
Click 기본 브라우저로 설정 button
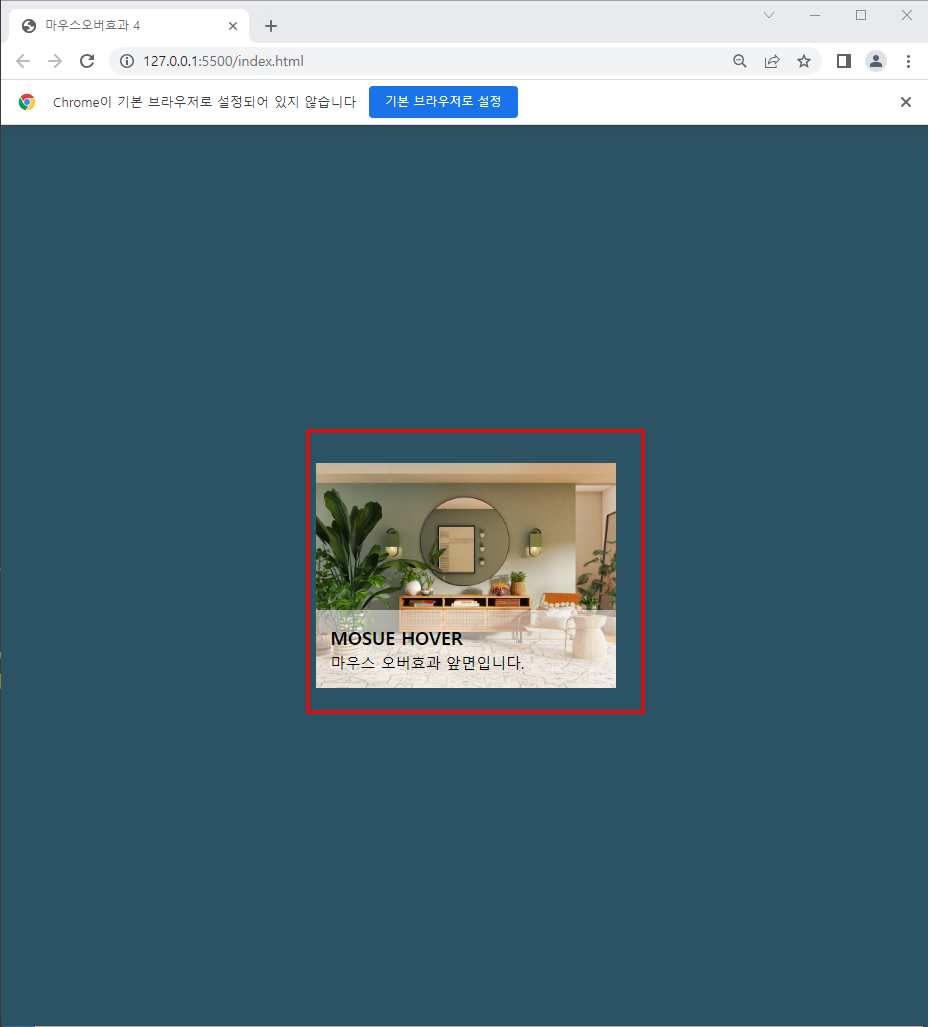click(x=444, y=102)
